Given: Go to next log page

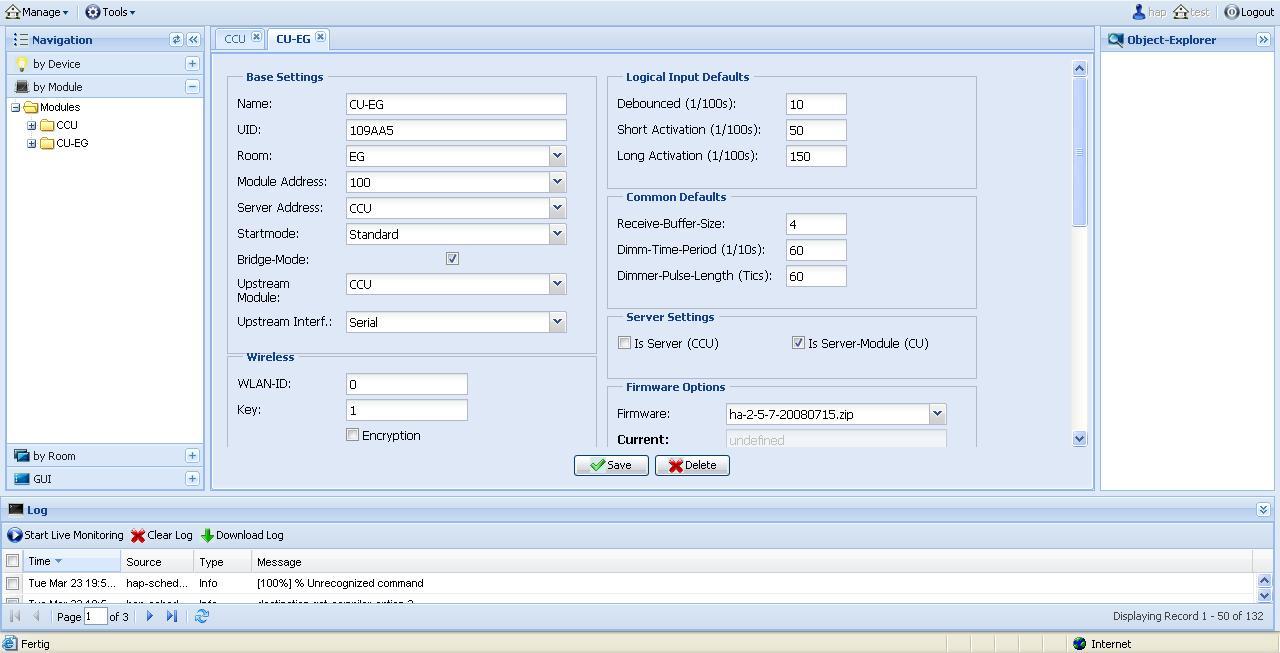Looking at the screenshot, I should click(x=150, y=616).
